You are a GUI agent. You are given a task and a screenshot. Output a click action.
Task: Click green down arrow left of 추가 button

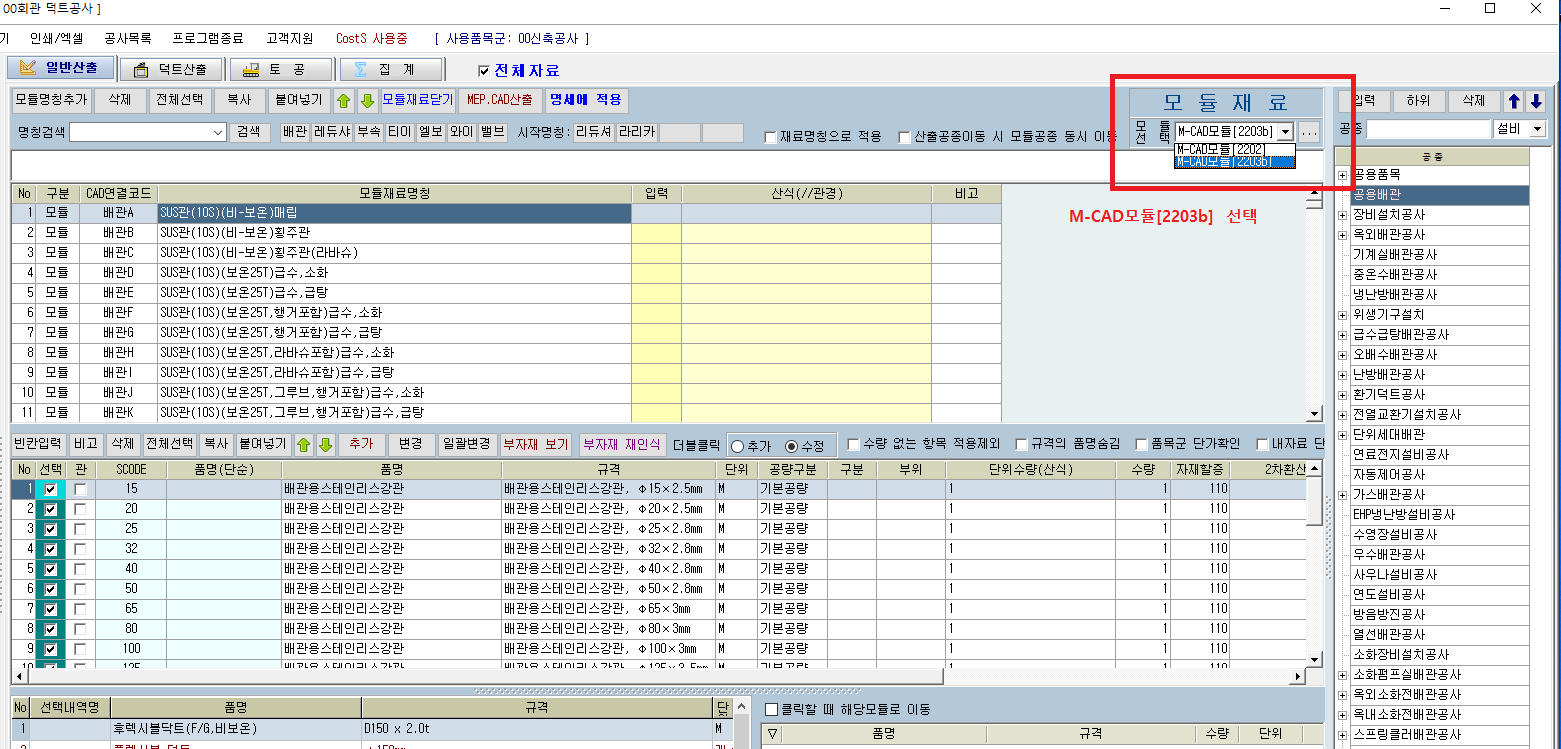(x=325, y=445)
